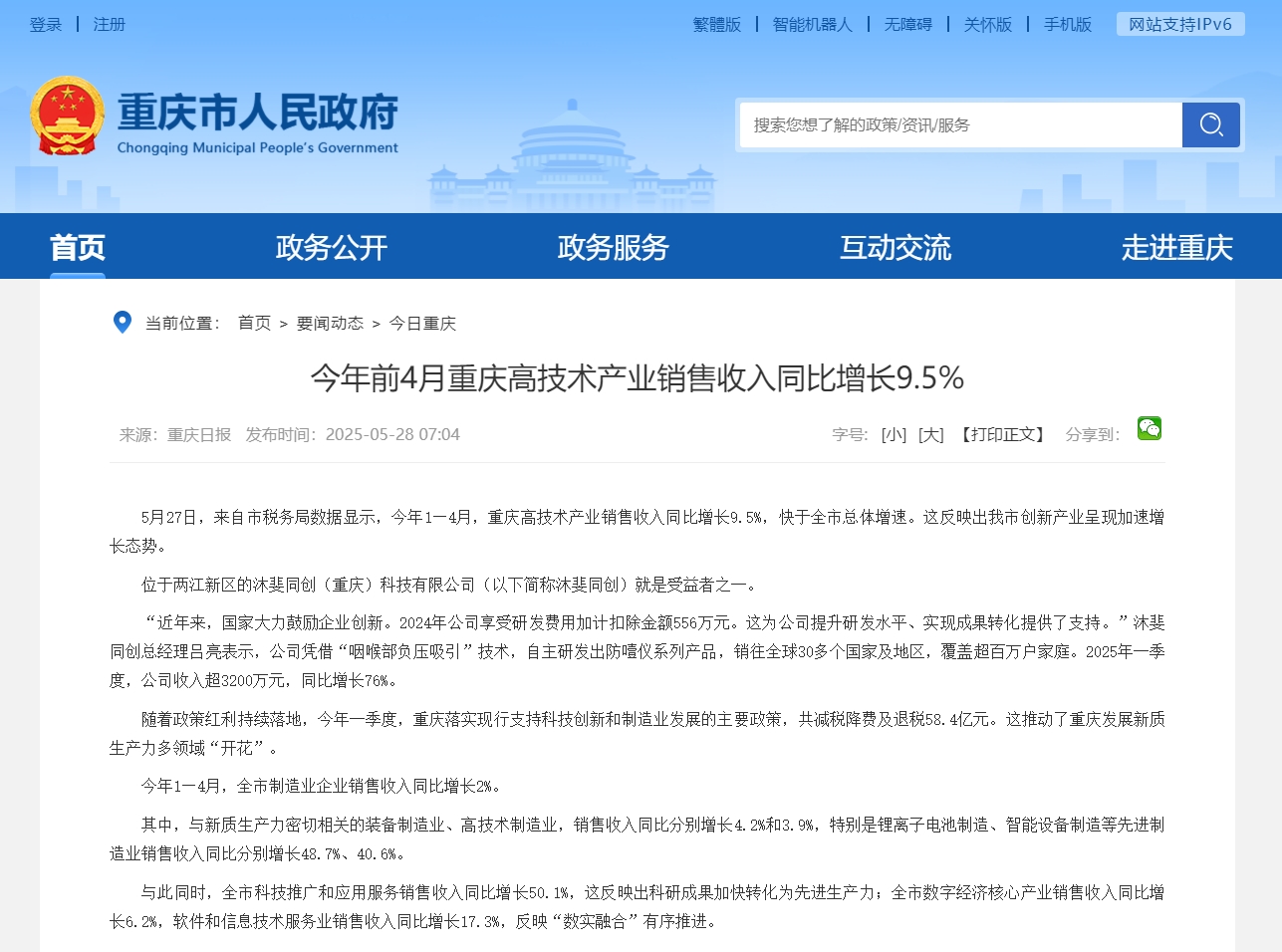
Task: Click the magnifier search button
Action: (x=1210, y=124)
